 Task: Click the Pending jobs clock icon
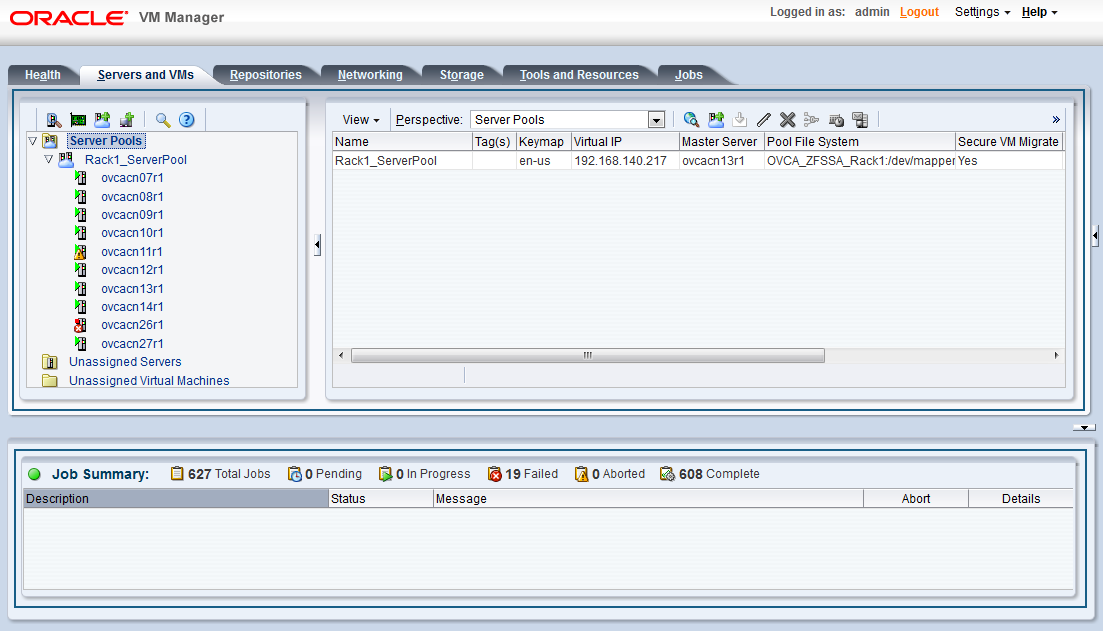tap(295, 474)
